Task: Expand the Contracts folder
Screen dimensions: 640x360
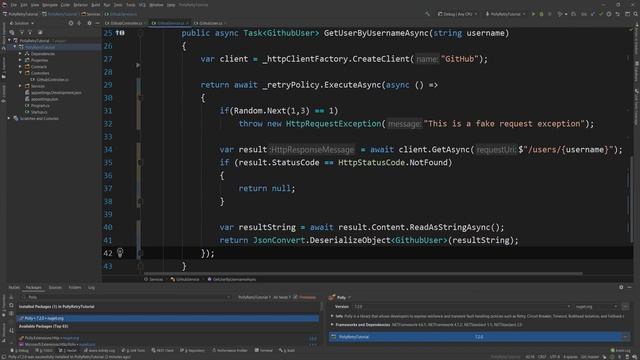Action: pos(20,67)
